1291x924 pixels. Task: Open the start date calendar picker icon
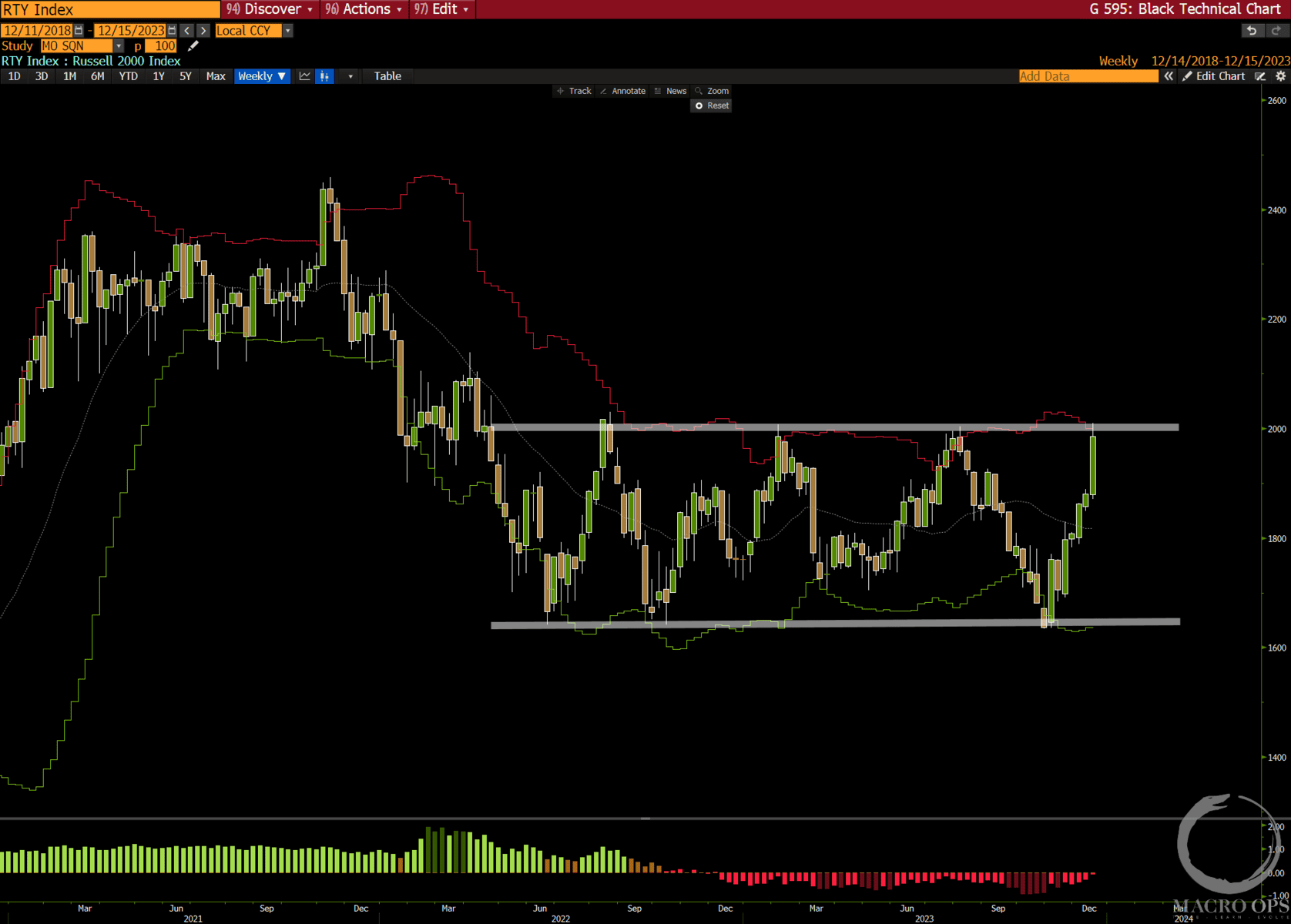coord(79,31)
